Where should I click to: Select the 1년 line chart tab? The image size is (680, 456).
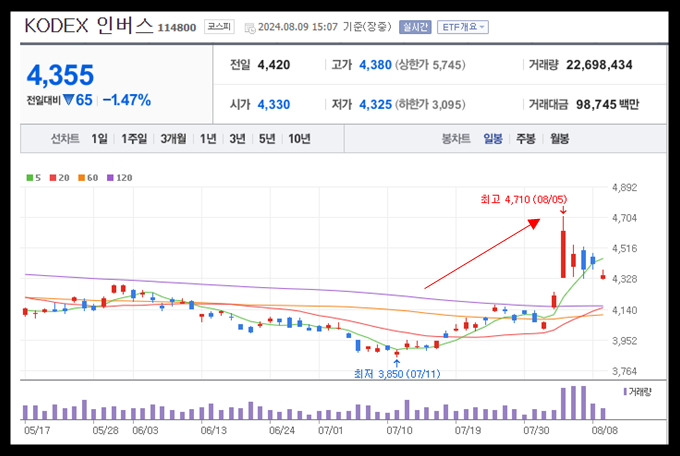(208, 139)
